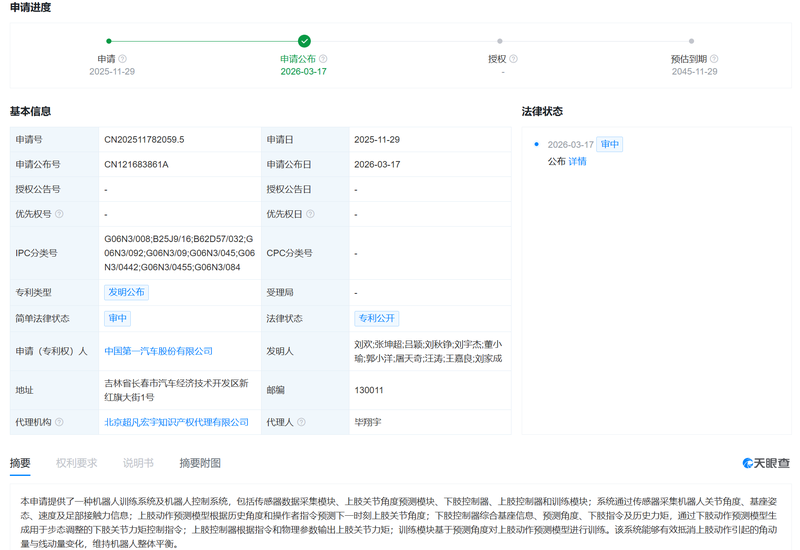Click the 授权公告号 label cell
800x550 pixels.
pyautogui.click(x=54, y=189)
